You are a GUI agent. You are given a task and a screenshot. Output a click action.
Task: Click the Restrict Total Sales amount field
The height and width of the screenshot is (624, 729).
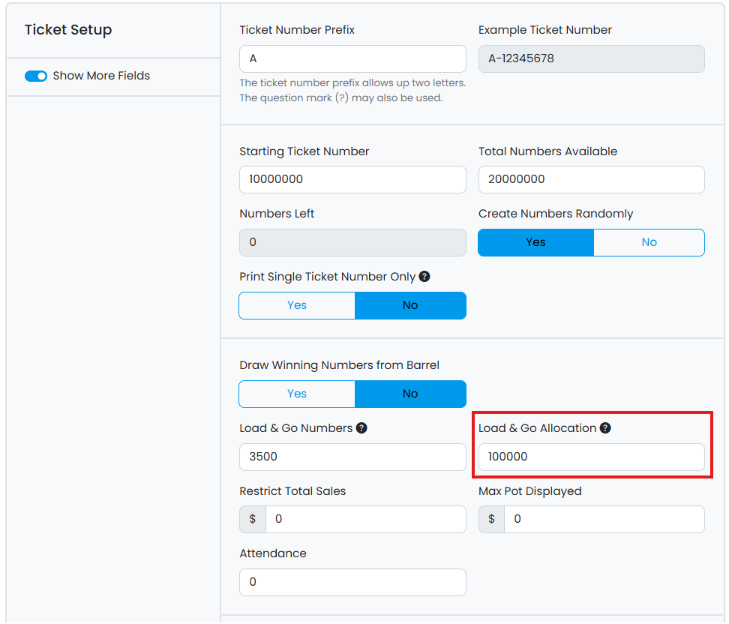[365, 520]
